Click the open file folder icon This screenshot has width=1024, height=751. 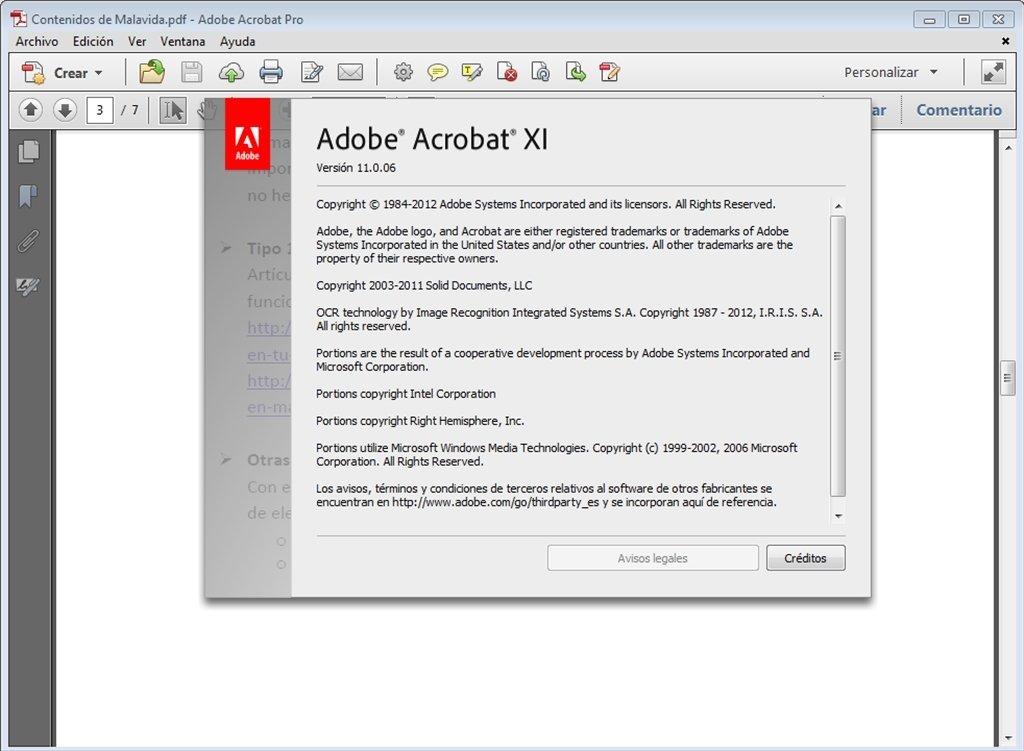coord(152,72)
